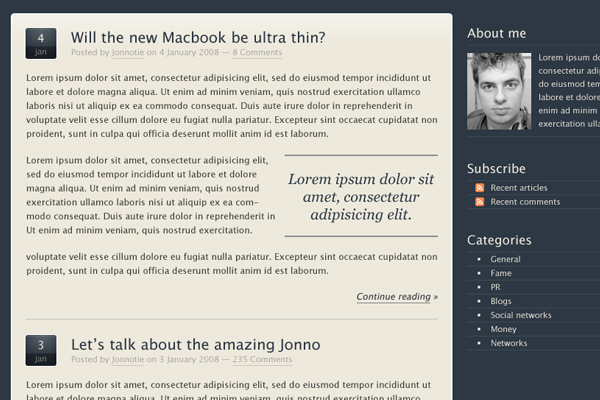Click the RSS icon beside Recent comments

[x=479, y=202]
